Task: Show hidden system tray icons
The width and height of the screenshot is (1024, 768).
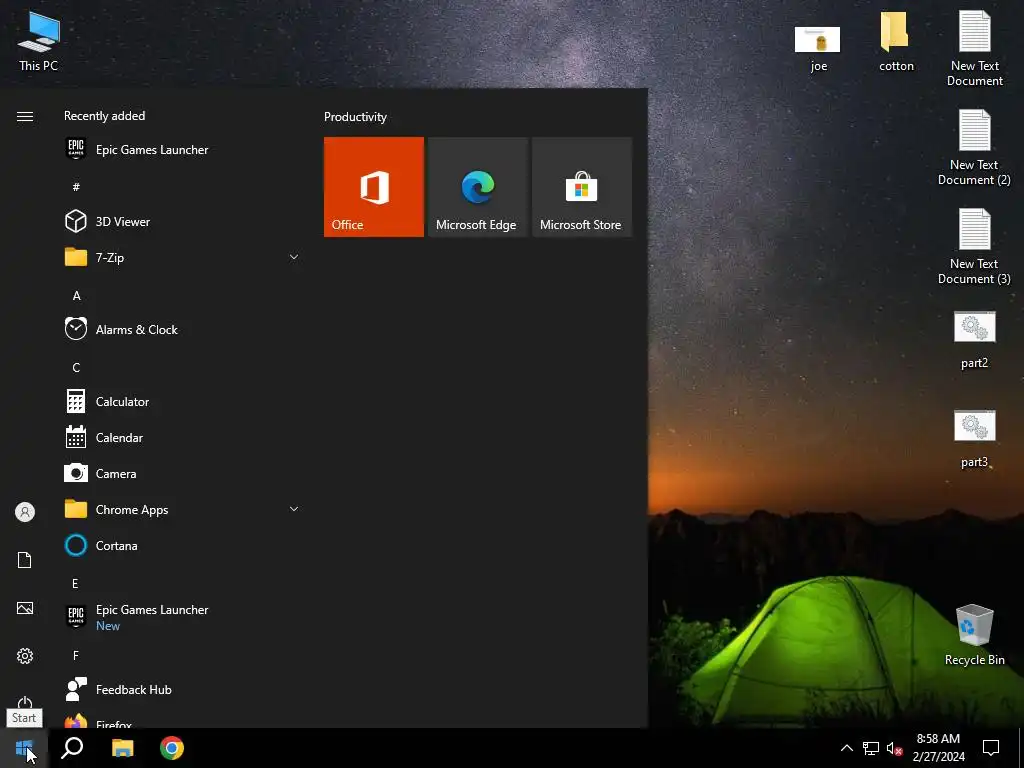Action: pos(846,748)
